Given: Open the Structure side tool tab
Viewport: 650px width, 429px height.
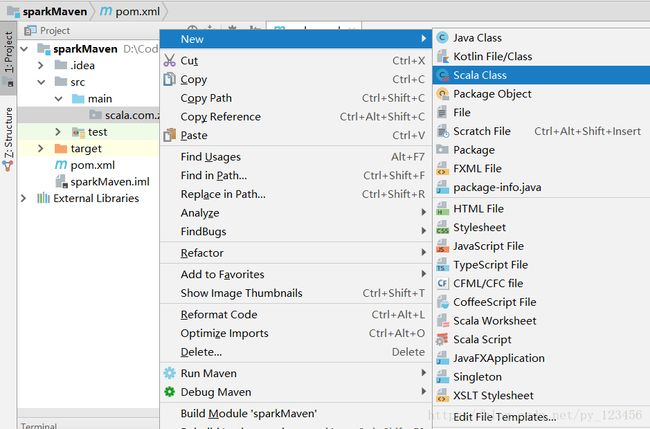Looking at the screenshot, I should coord(8,139).
